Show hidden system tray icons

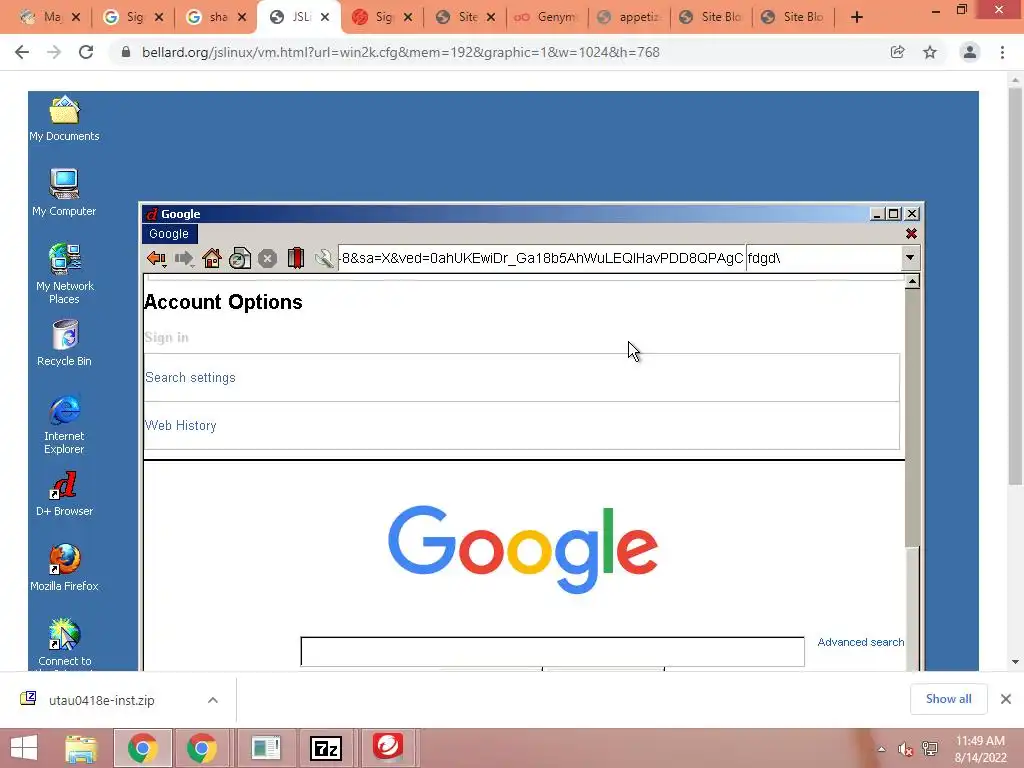(882, 749)
